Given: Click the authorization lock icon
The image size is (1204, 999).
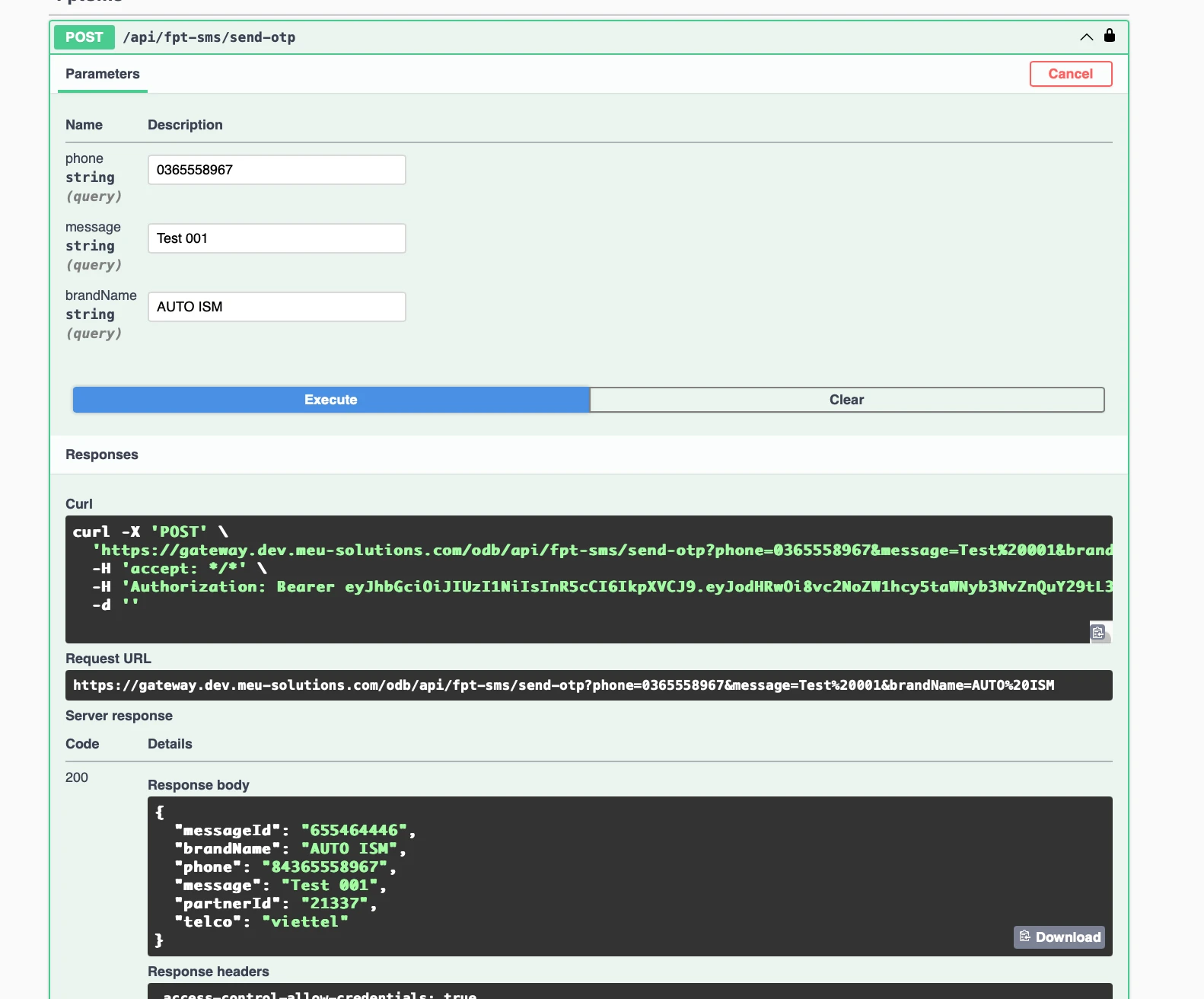Looking at the screenshot, I should click(x=1109, y=36).
